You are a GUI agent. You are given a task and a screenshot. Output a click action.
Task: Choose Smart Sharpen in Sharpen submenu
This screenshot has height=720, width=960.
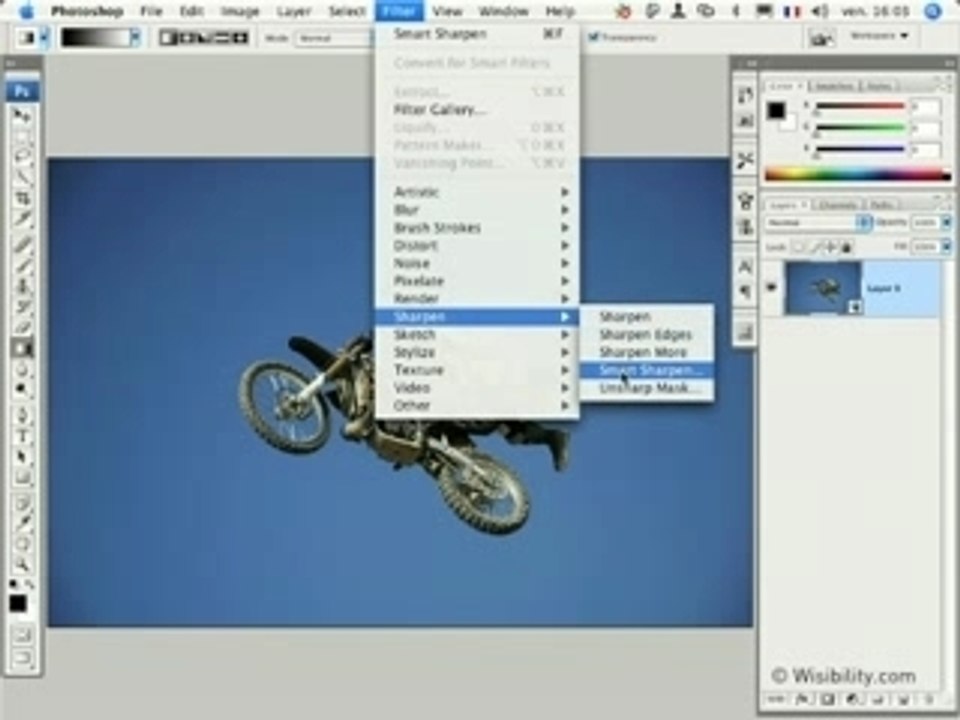point(647,370)
